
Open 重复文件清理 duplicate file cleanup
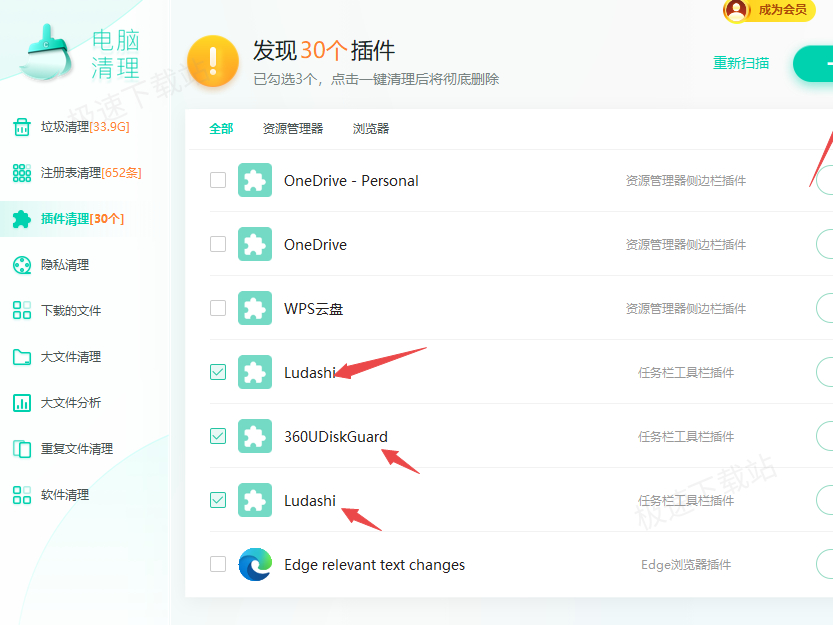(x=63, y=449)
